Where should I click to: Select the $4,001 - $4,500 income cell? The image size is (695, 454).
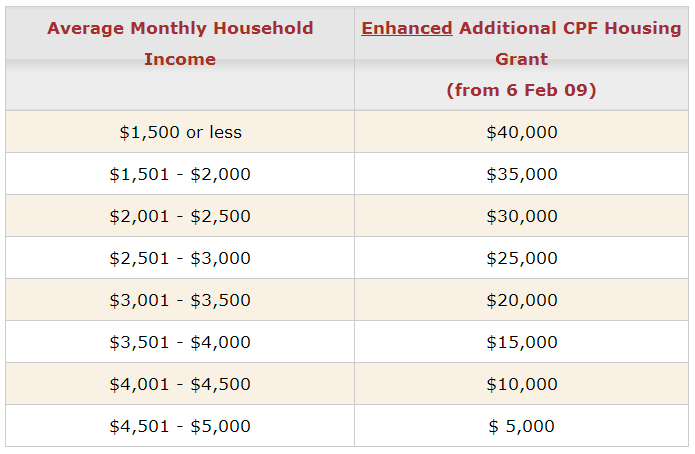[x=180, y=384]
